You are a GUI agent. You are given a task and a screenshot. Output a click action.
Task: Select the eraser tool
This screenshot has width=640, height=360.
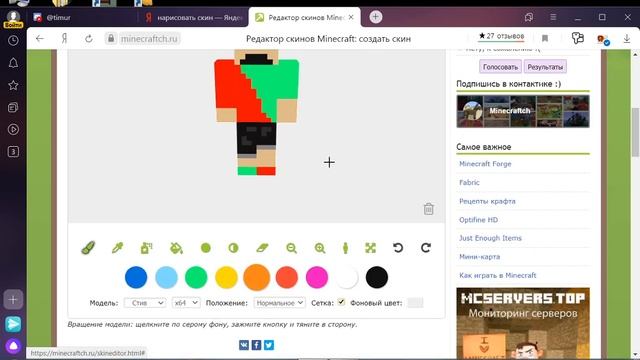tap(262, 248)
